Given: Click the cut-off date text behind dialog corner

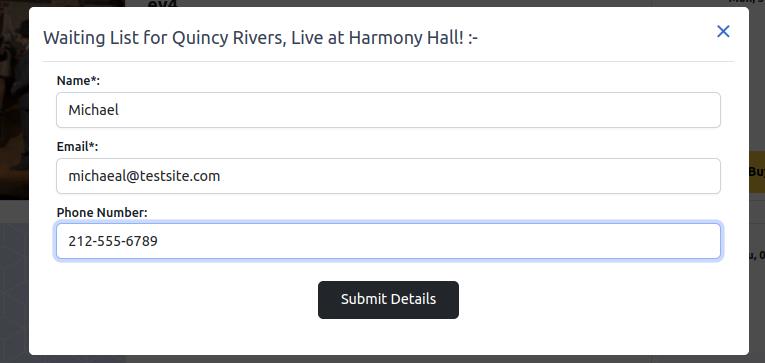Looking at the screenshot, I should (x=746, y=2).
